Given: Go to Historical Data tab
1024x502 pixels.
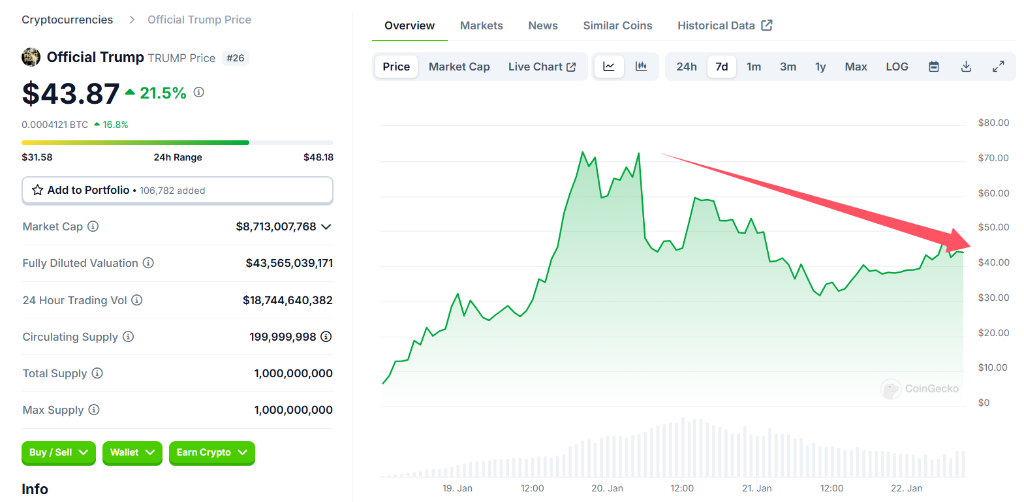Looking at the screenshot, I should [x=724, y=25].
